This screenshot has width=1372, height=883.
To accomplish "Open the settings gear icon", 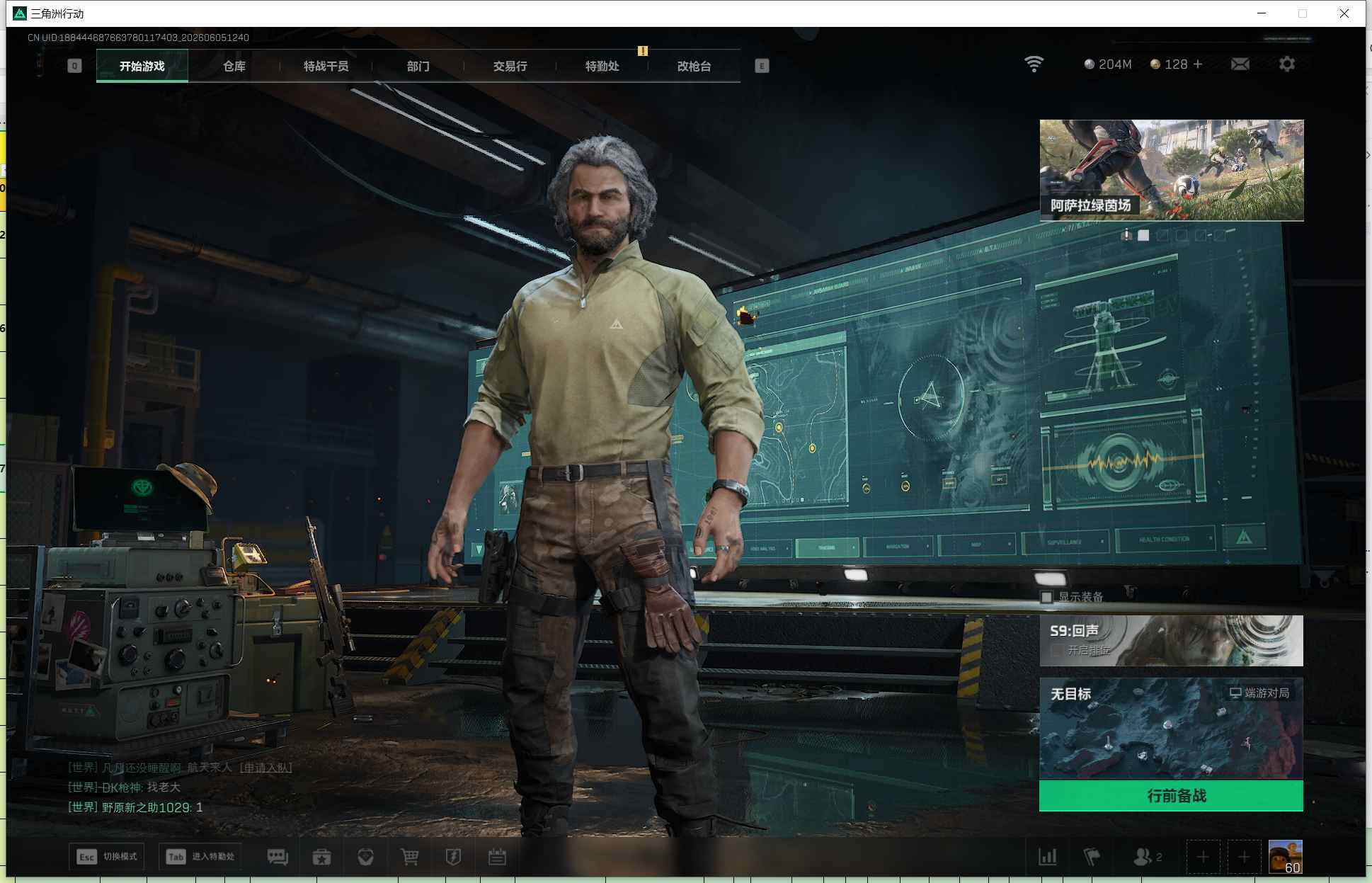I will pos(1287,64).
